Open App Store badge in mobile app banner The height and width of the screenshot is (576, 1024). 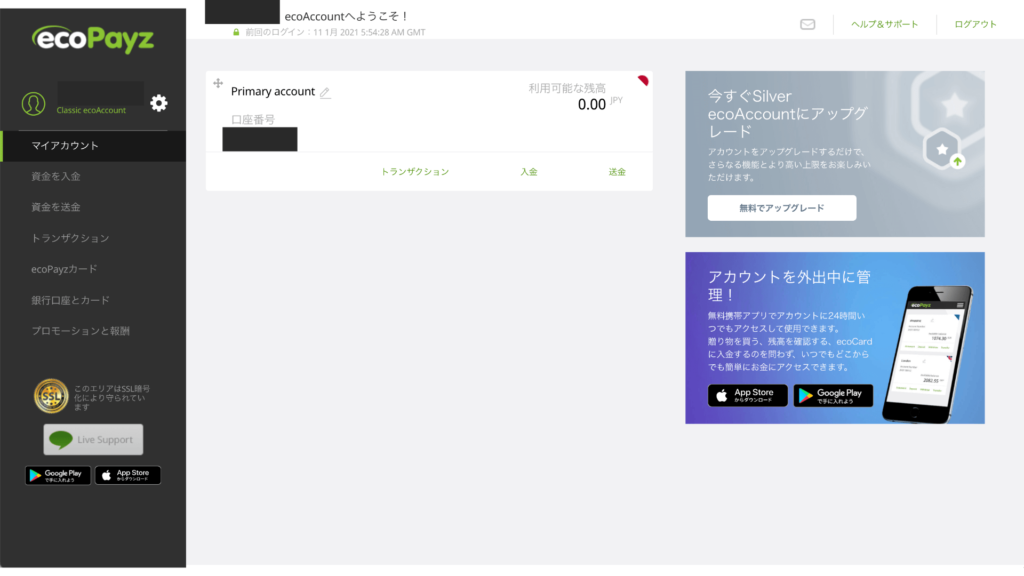748,395
